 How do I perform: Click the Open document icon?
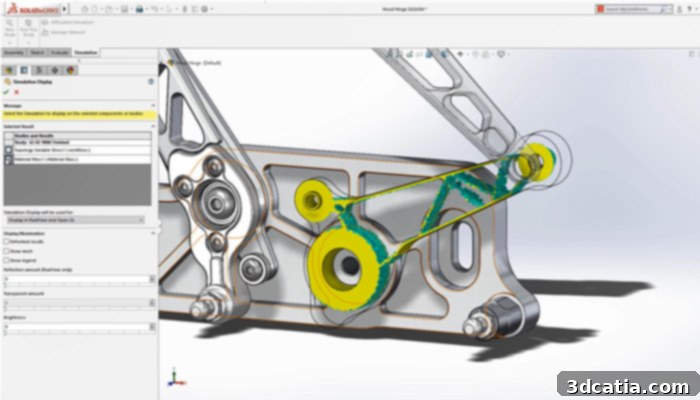(x=109, y=8)
